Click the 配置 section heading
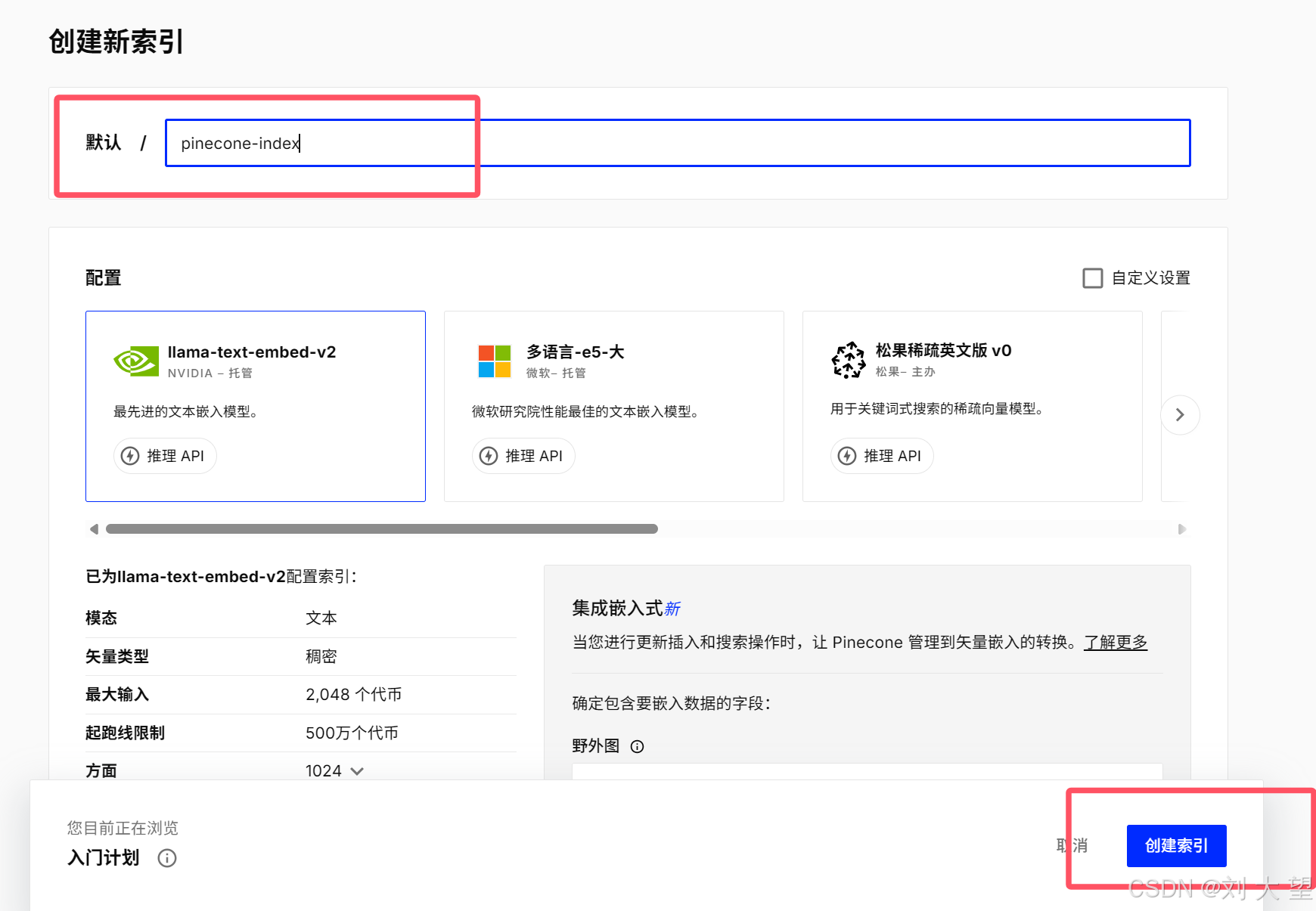1316x911 pixels. click(104, 278)
